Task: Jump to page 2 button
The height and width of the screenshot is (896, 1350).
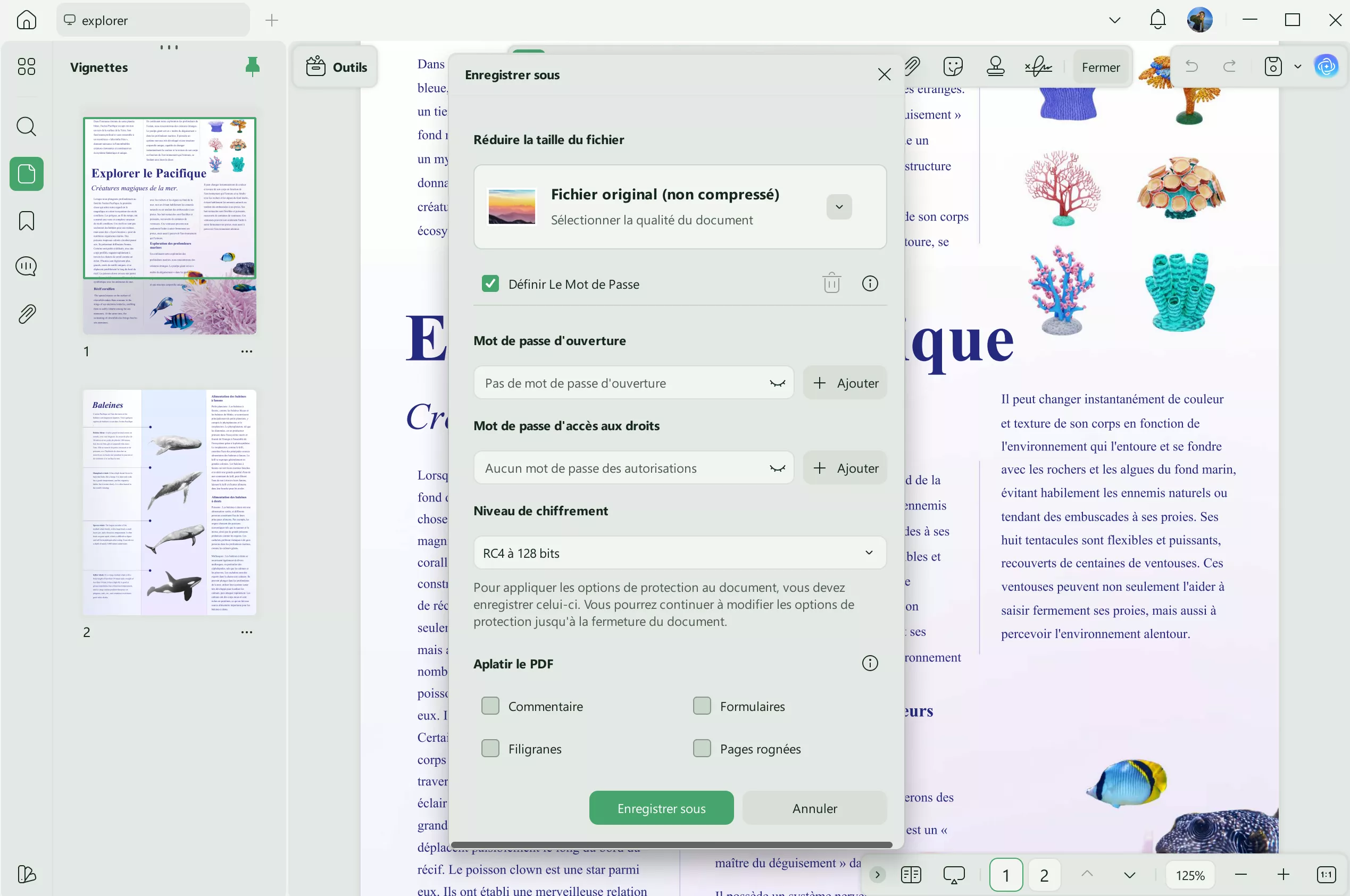Action: (x=1044, y=875)
